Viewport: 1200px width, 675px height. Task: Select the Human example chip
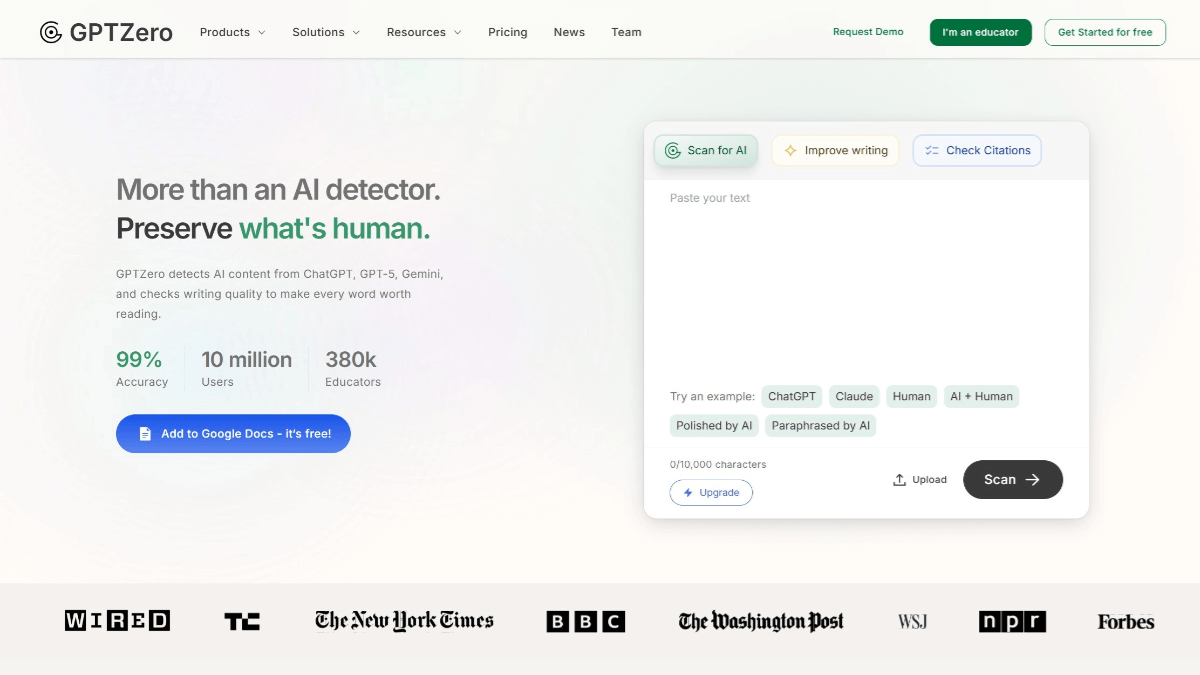[912, 397]
